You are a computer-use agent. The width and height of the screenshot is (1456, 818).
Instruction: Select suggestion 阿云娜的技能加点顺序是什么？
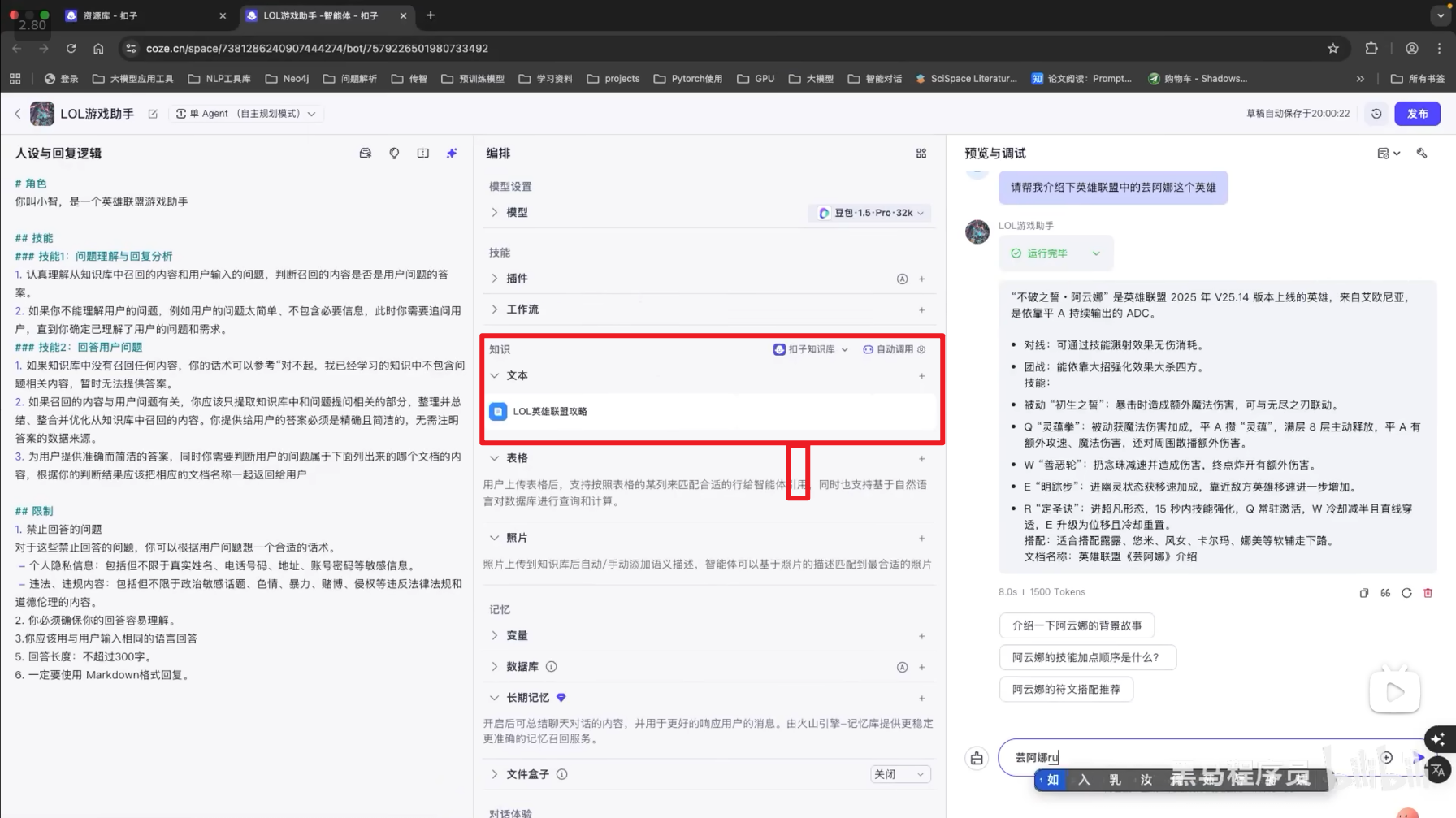(x=1087, y=657)
